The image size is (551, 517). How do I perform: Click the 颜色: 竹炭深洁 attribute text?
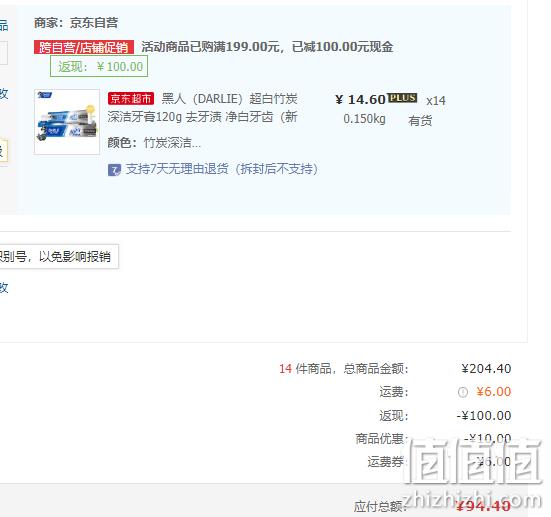(x=154, y=143)
